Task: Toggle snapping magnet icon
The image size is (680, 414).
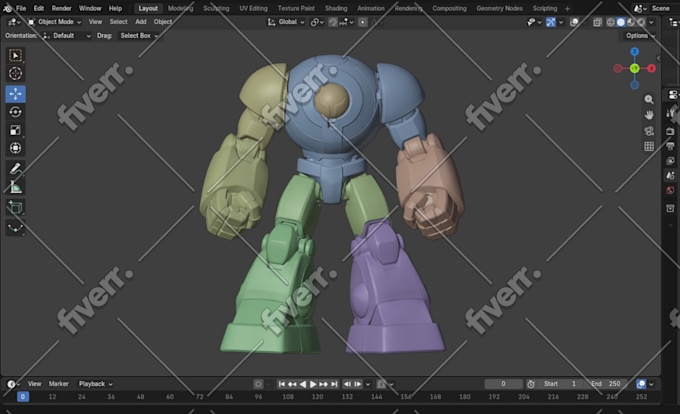Action: pyautogui.click(x=333, y=22)
